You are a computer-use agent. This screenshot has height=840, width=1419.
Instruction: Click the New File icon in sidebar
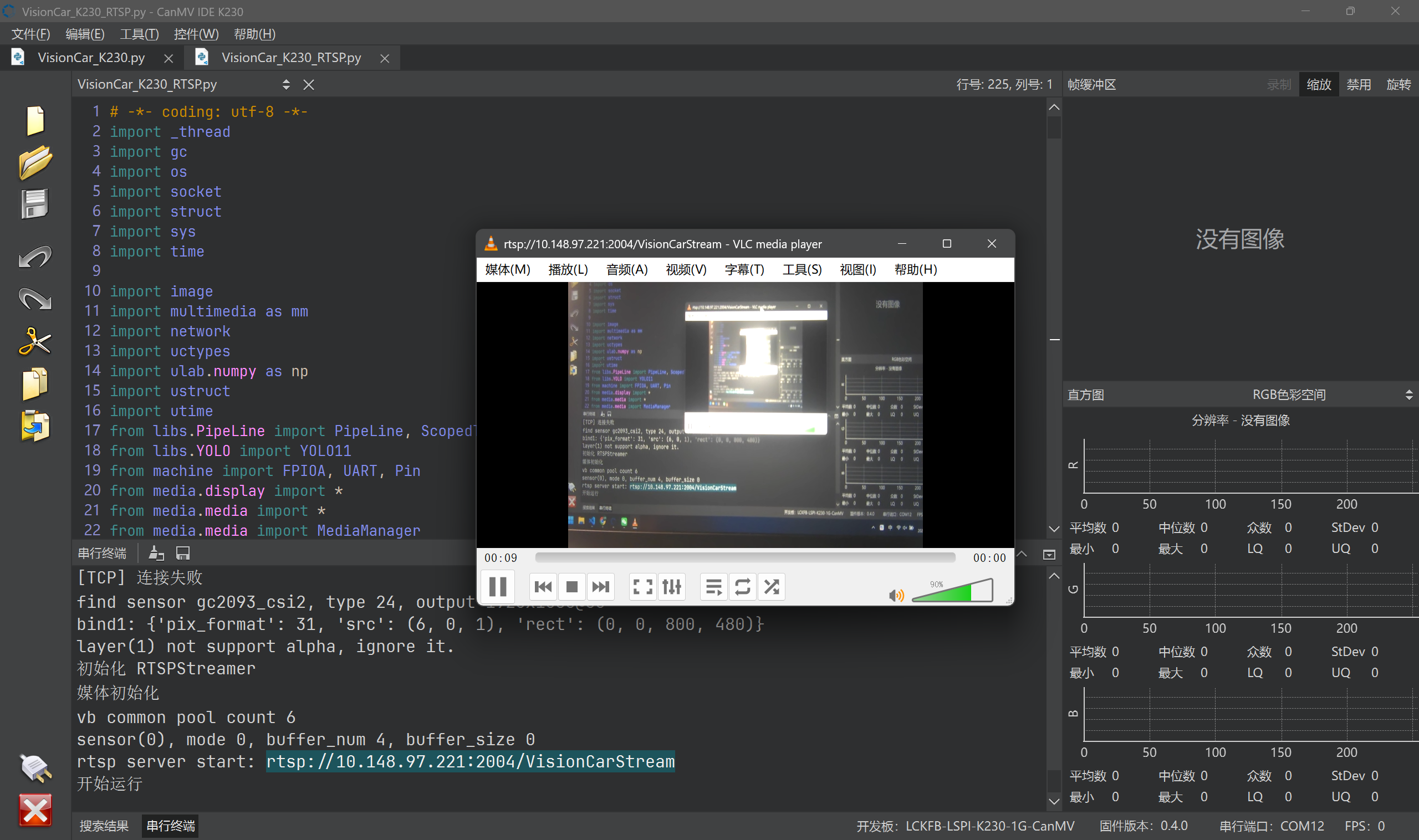point(35,120)
